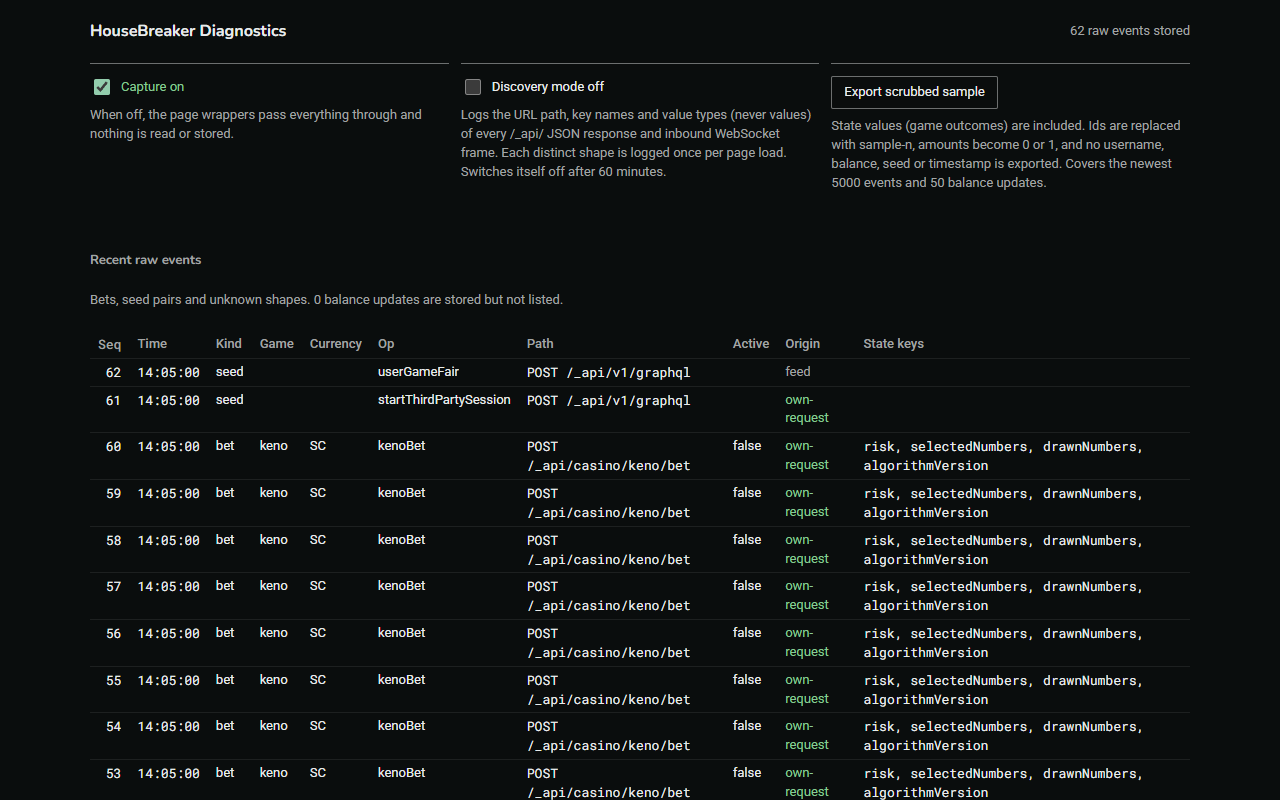Click the 'bet' kind in row 53
The image size is (1280, 800).
click(x=225, y=773)
